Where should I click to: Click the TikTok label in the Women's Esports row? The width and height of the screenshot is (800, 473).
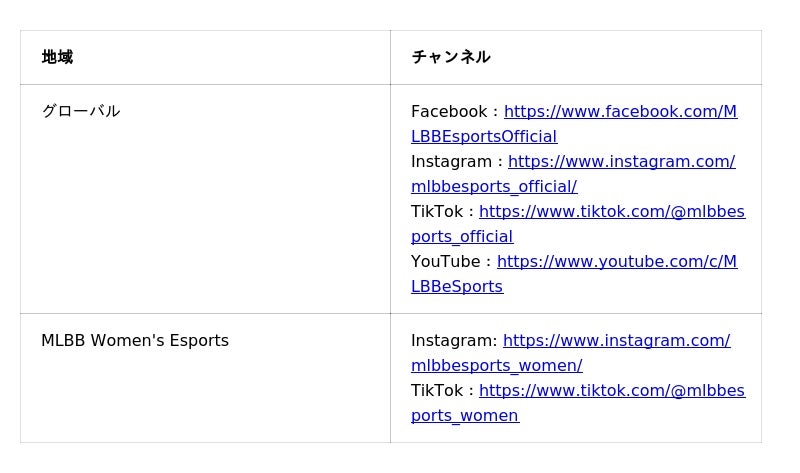click(x=437, y=391)
